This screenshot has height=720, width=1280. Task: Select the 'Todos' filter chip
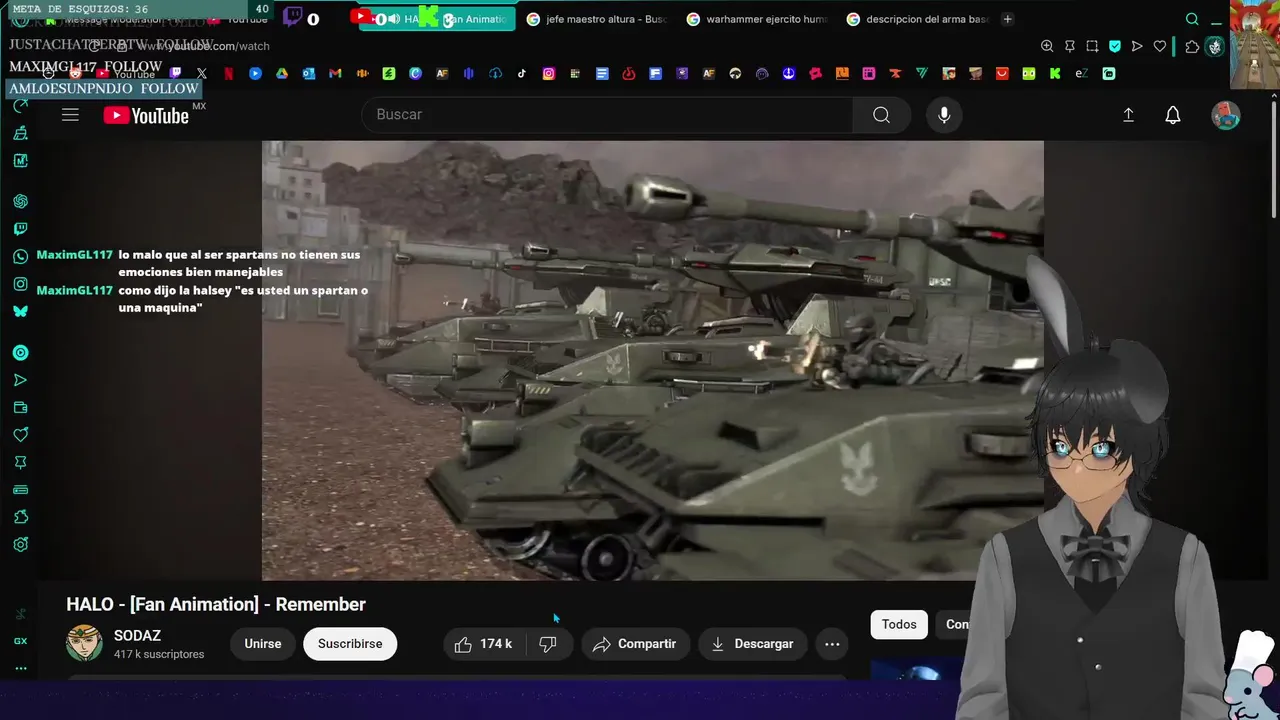[899, 624]
